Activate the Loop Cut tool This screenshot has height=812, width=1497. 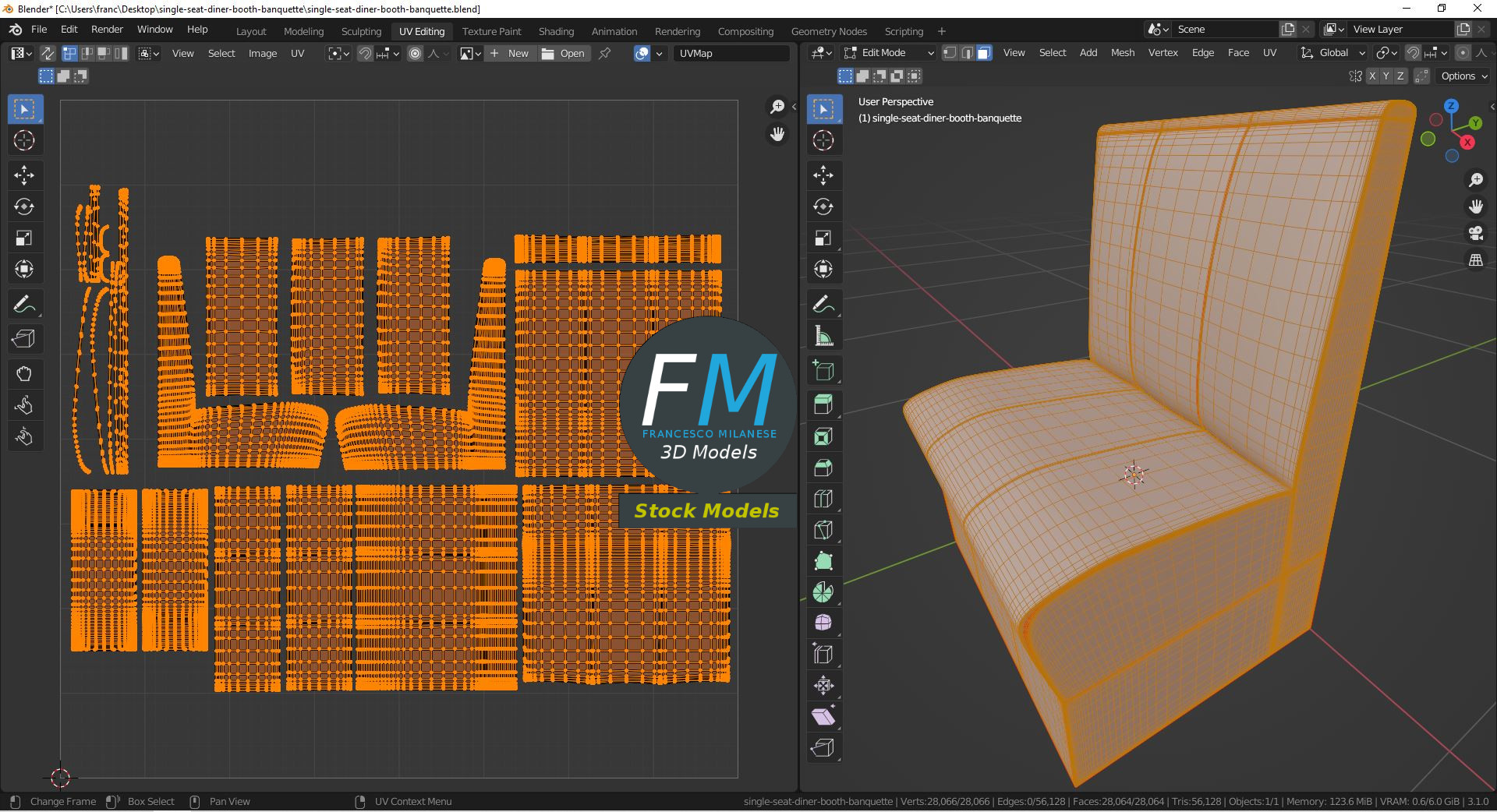point(823,499)
